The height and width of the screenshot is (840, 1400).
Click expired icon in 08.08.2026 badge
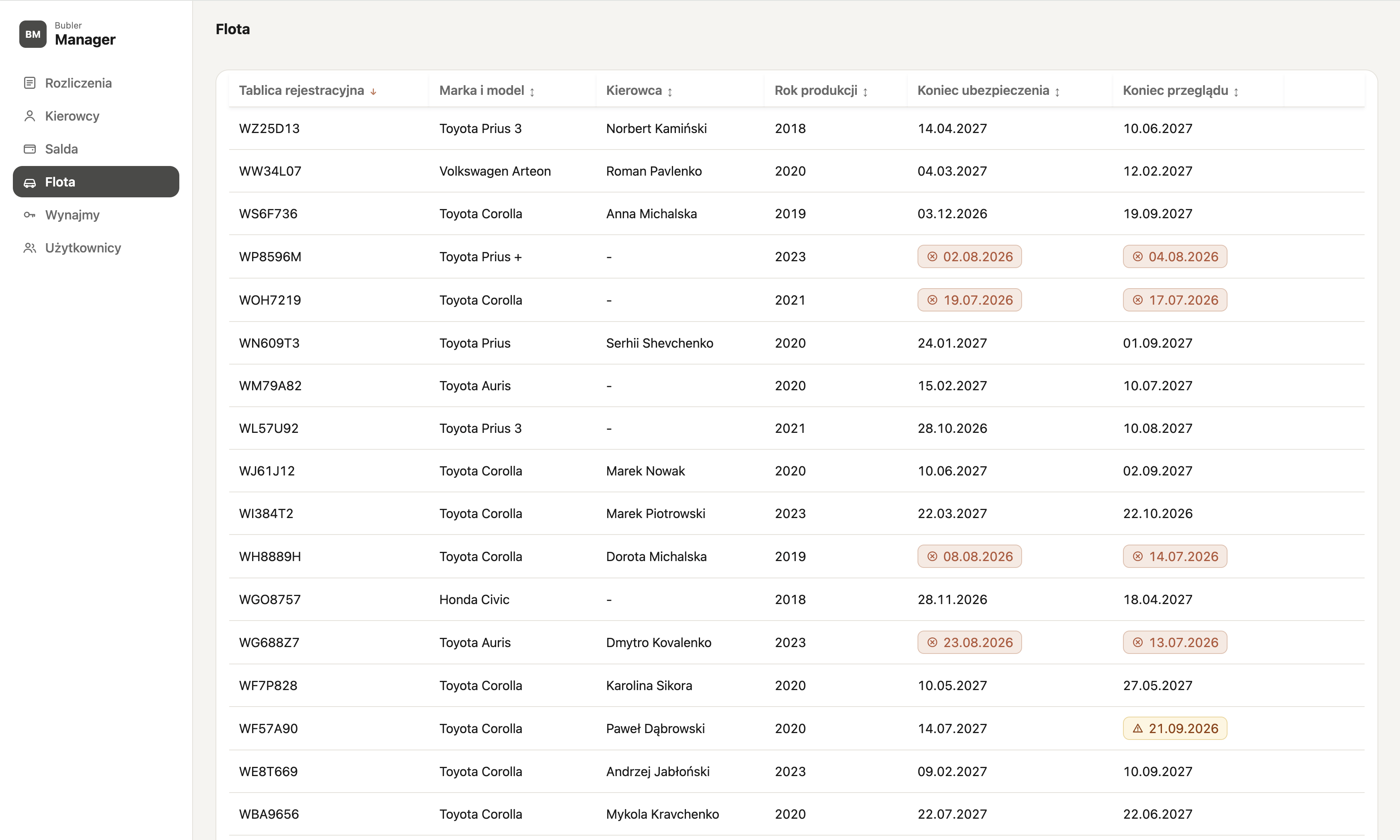(x=932, y=556)
